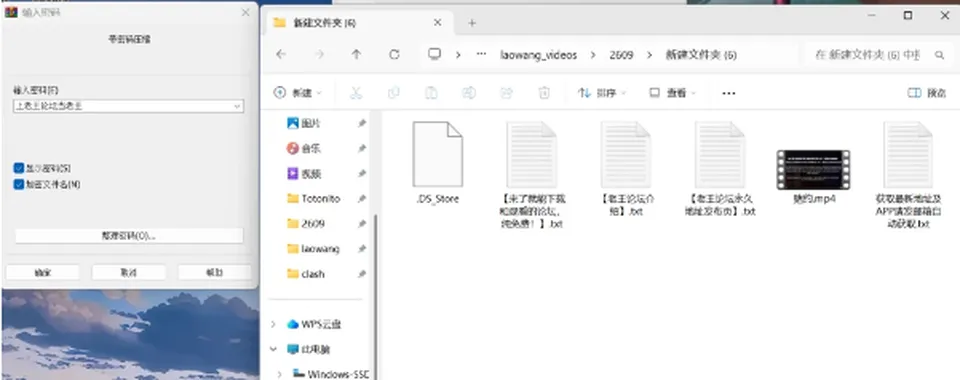Image resolution: width=960 pixels, height=380 pixels.
Task: Open 帮助 in the password dialog
Action: click(214, 272)
